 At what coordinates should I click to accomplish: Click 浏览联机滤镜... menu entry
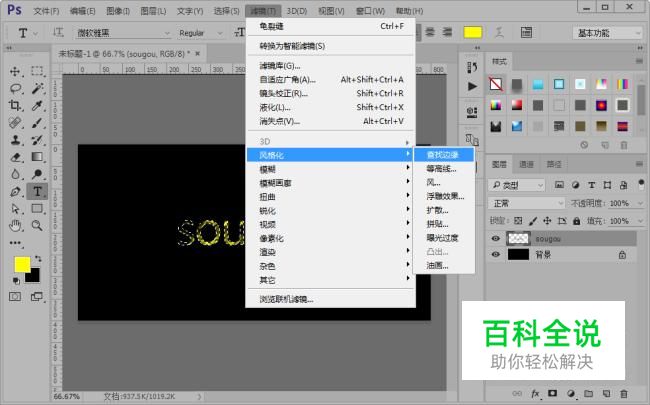[x=330, y=299]
